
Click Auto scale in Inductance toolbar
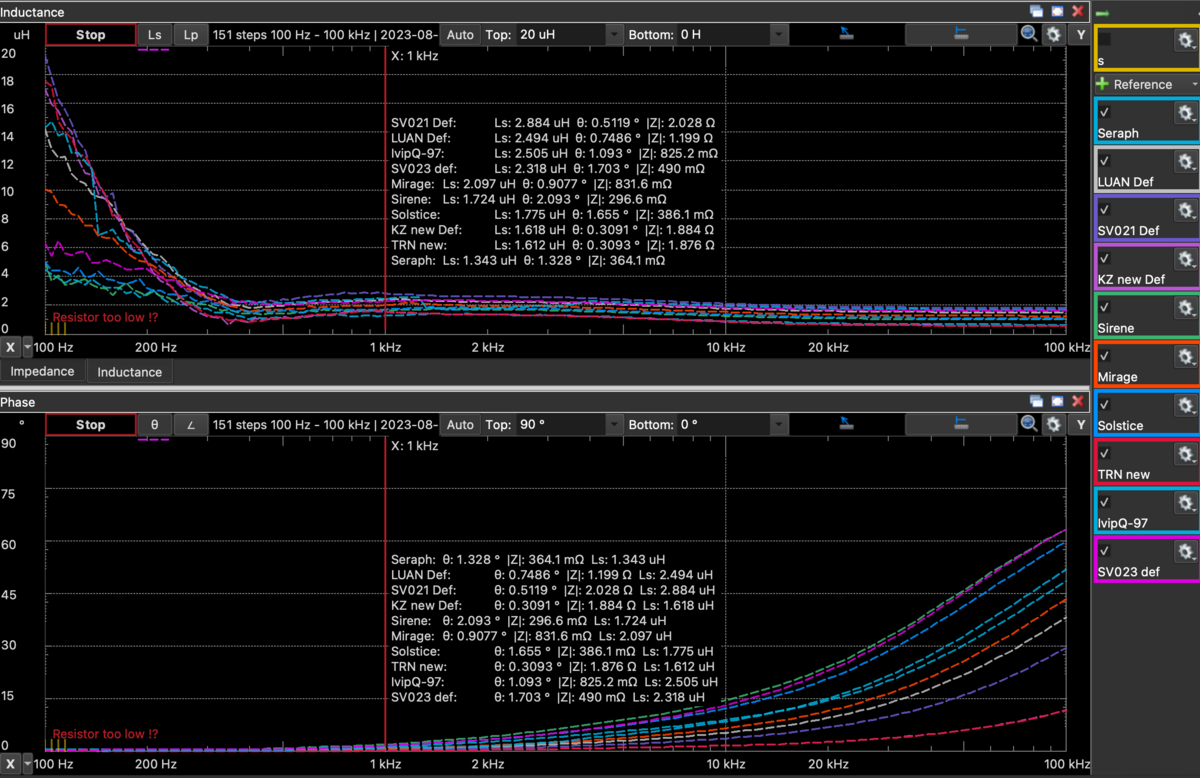[x=460, y=34]
